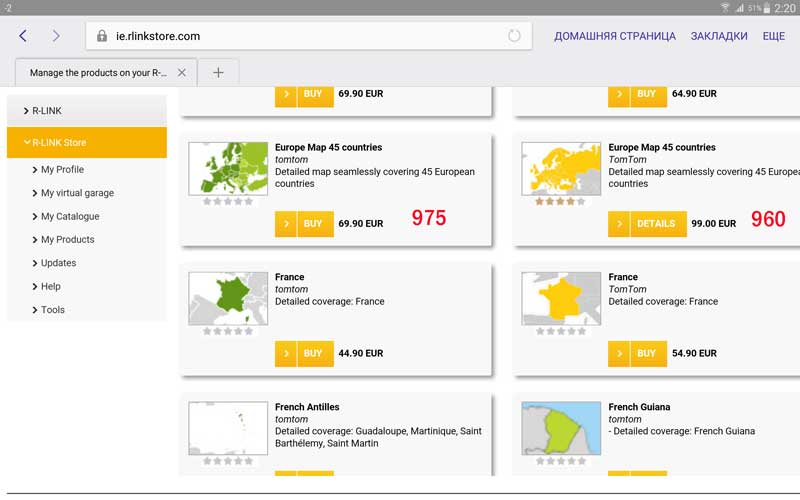
Task: Click the yellow Europe map thumbnail
Action: click(x=561, y=168)
